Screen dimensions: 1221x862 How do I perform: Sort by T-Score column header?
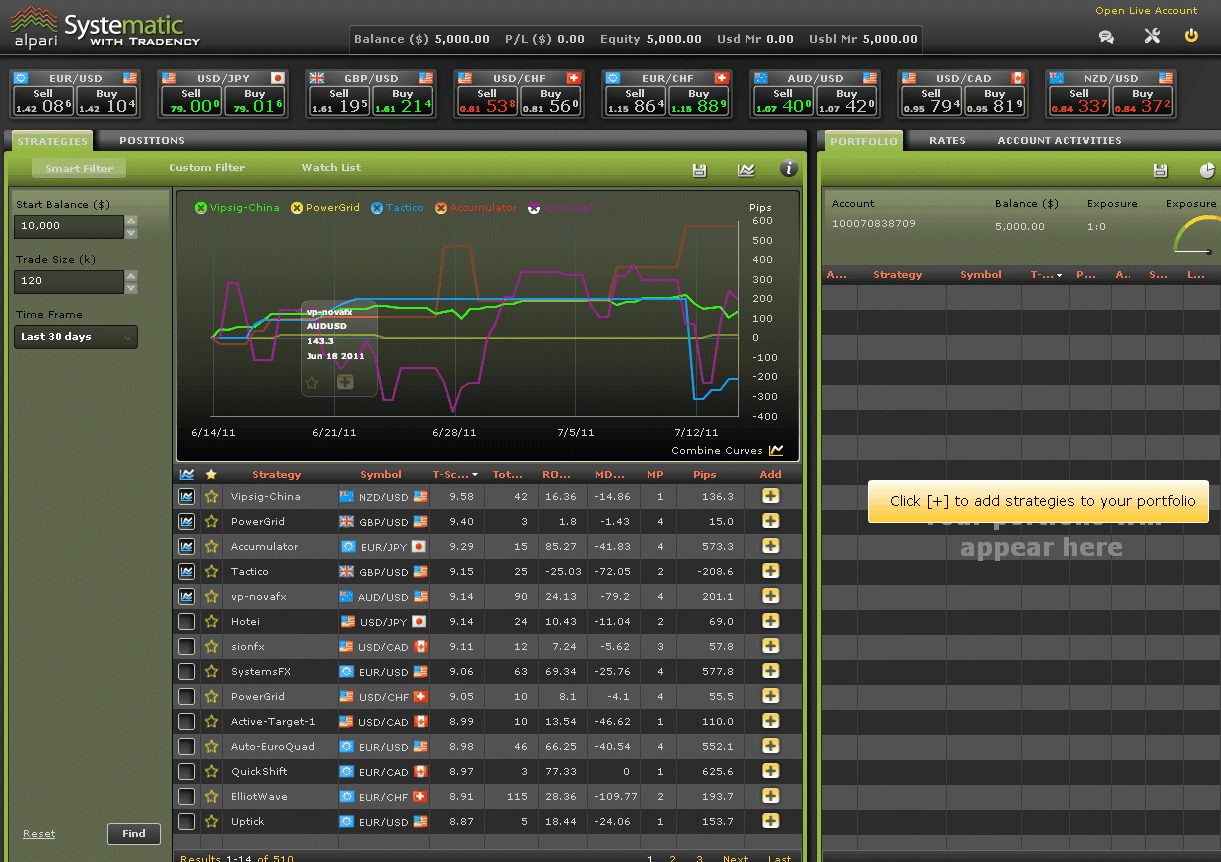tap(455, 475)
